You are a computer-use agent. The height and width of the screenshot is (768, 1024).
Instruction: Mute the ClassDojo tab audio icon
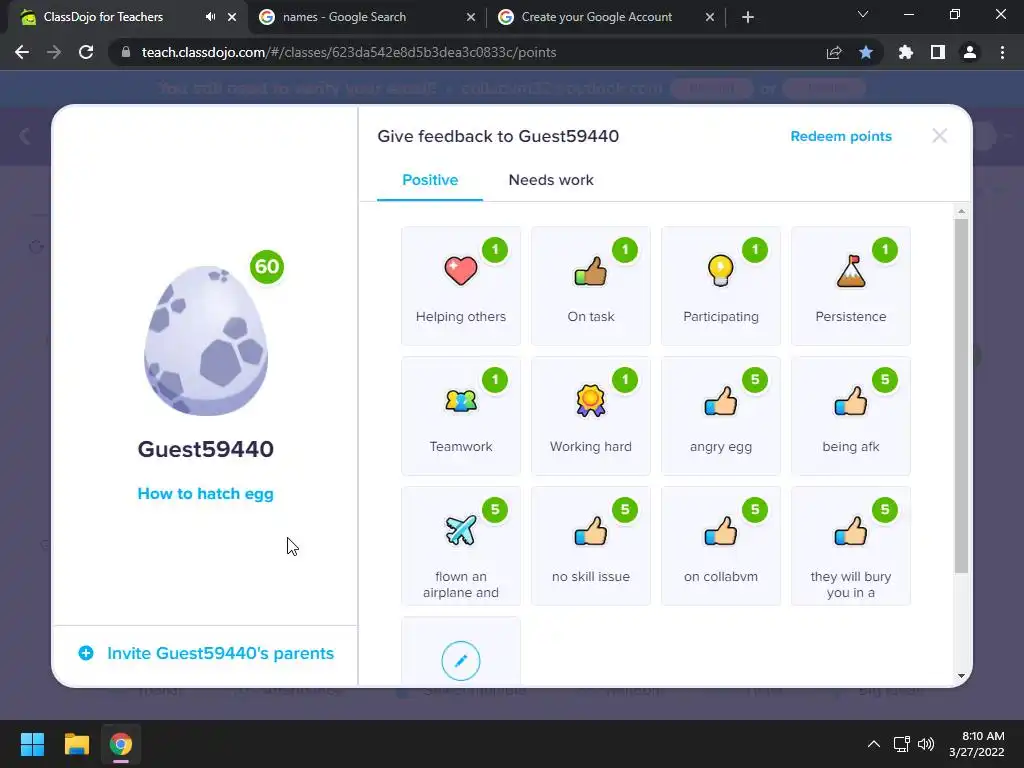coord(210,17)
